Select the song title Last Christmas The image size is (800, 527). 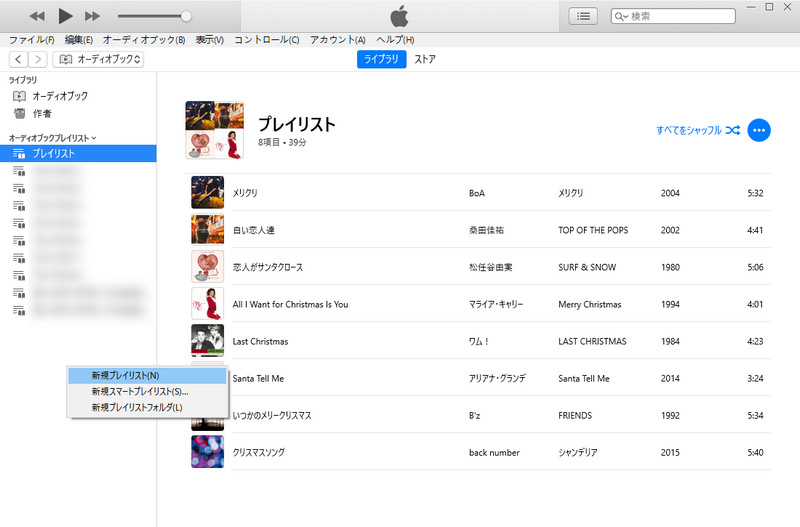pyautogui.click(x=260, y=341)
